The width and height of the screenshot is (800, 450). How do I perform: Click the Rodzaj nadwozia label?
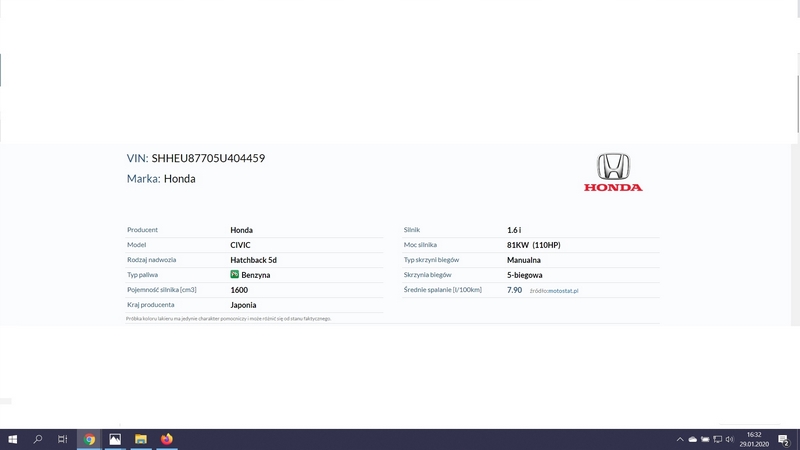[x=152, y=260]
